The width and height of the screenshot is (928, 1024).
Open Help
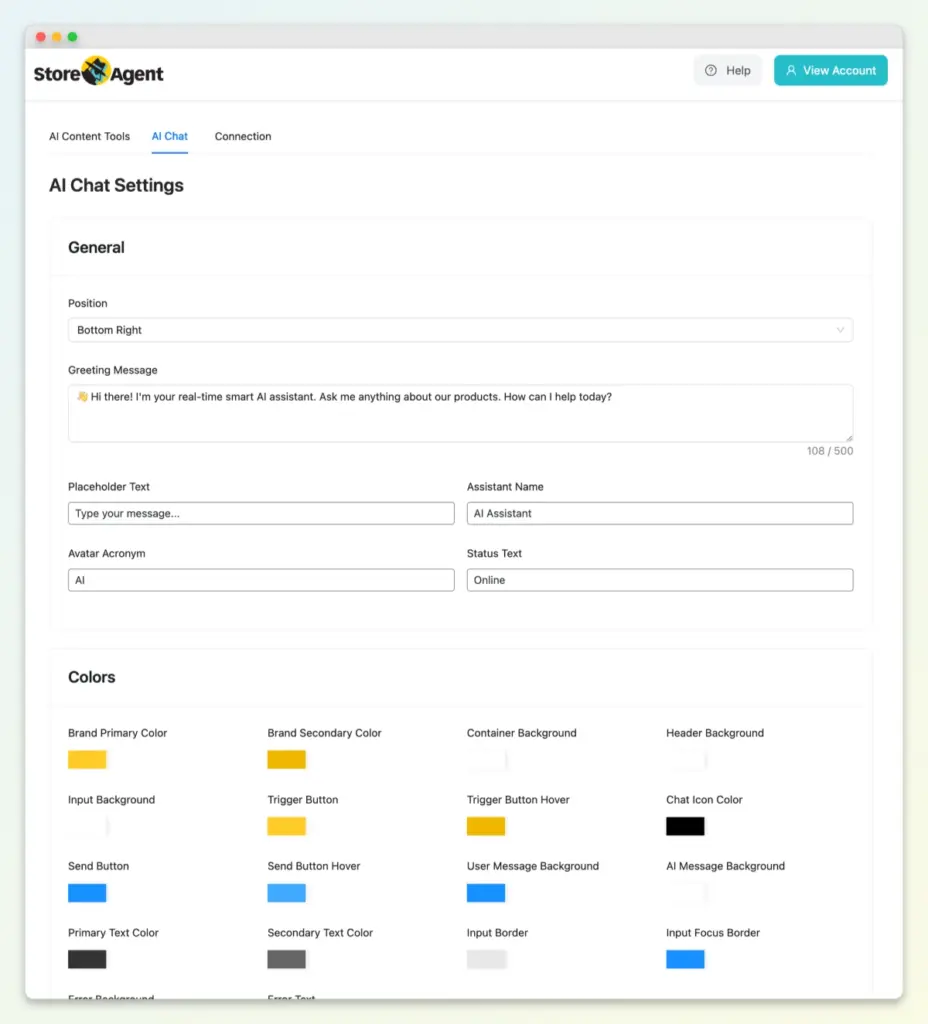728,70
